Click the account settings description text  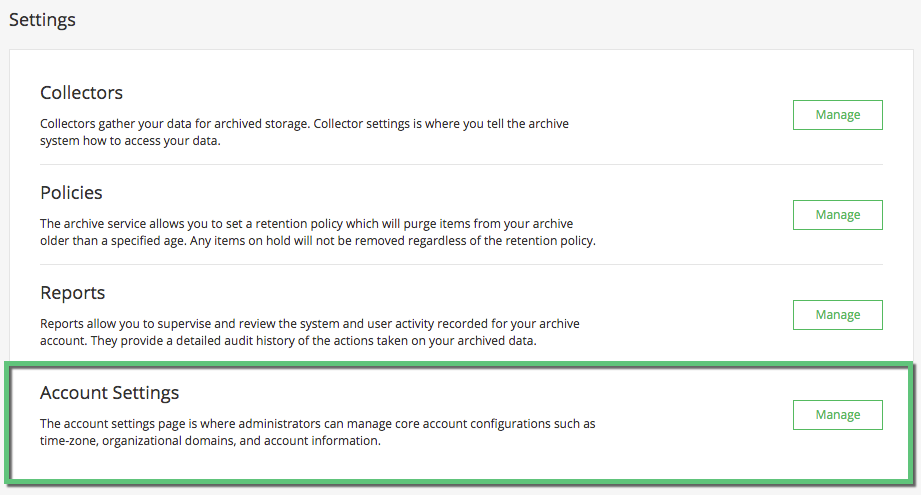(318, 432)
